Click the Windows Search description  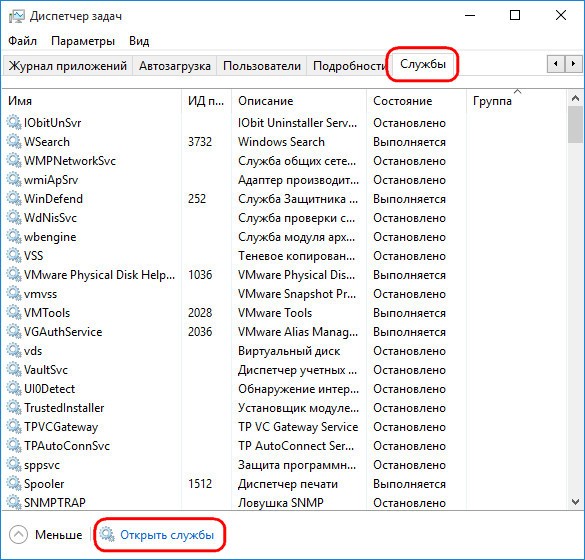click(281, 142)
